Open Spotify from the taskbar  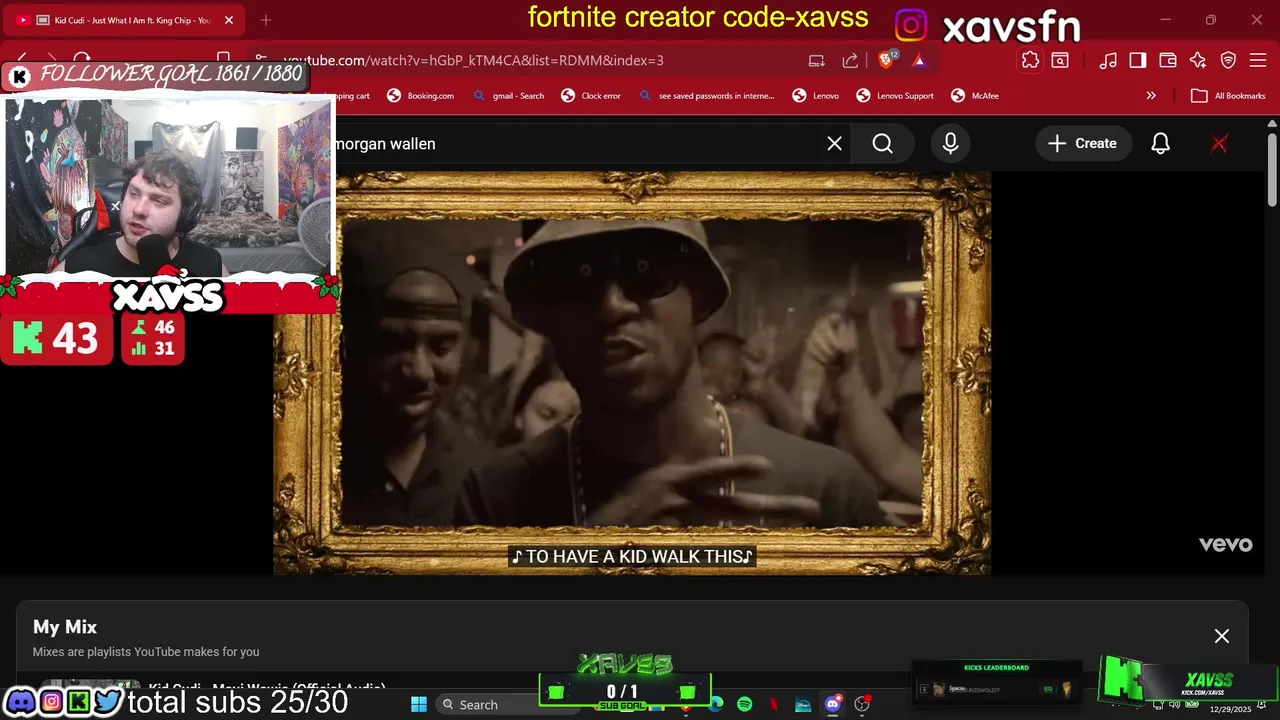click(745, 704)
